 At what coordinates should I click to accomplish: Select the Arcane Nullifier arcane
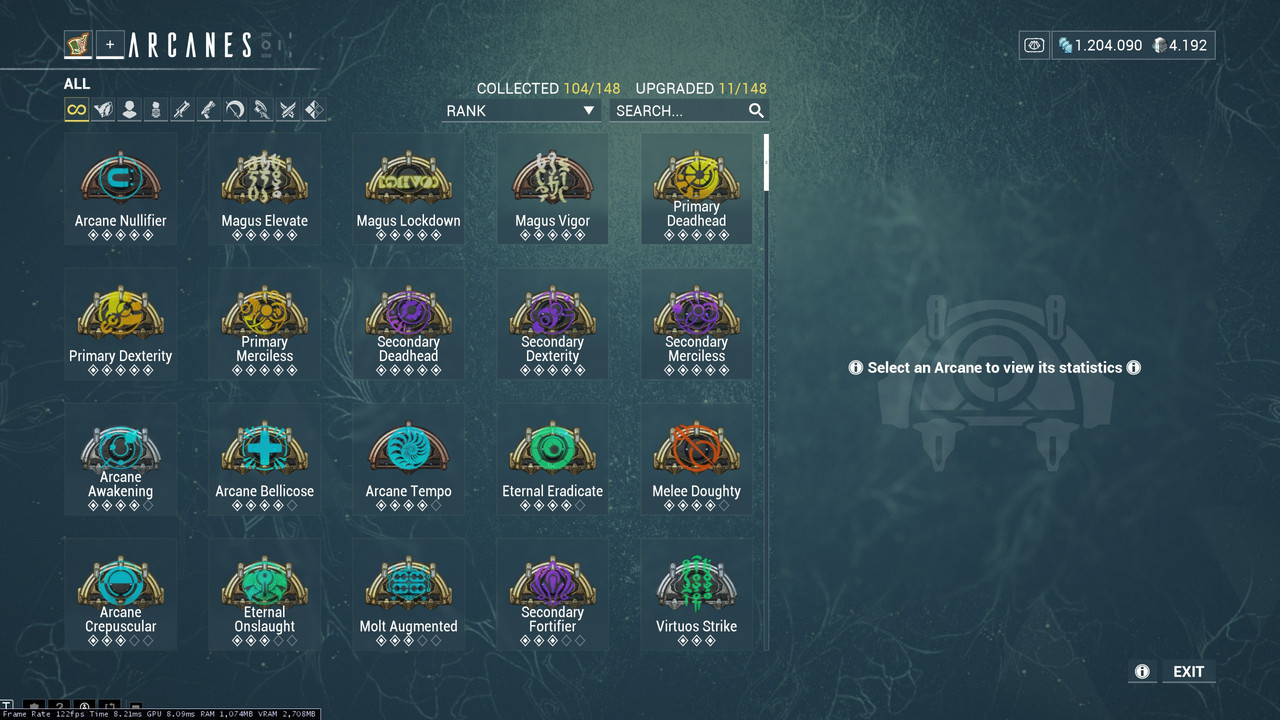click(x=121, y=190)
